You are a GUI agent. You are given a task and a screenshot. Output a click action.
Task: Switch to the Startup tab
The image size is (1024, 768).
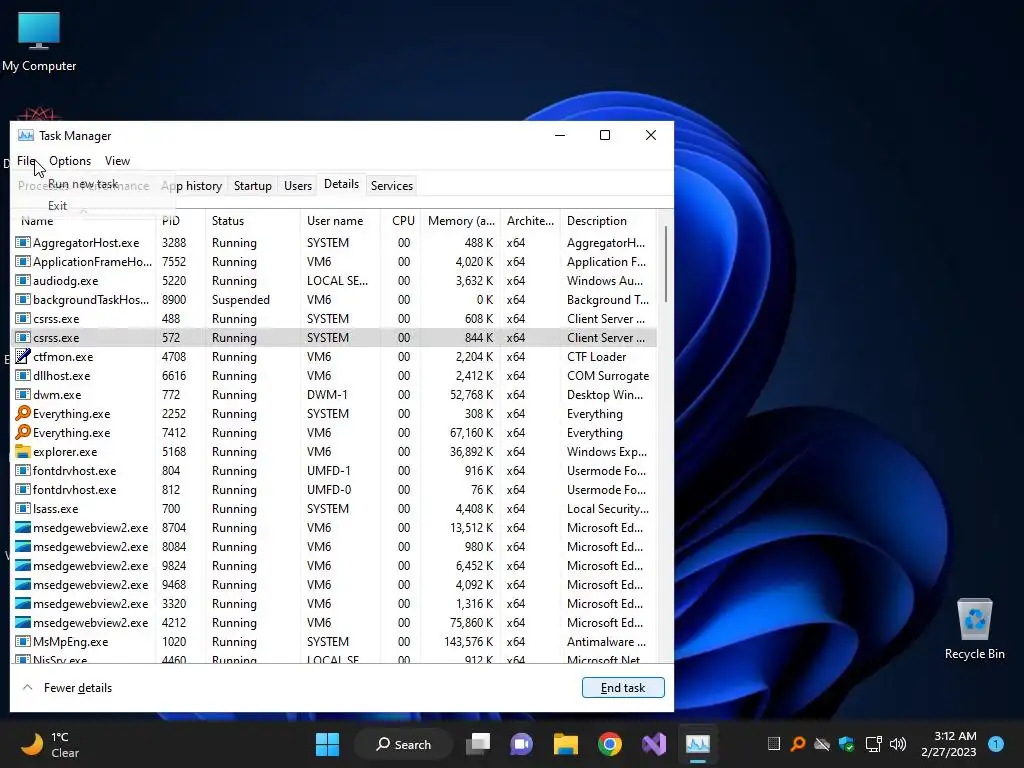click(253, 185)
